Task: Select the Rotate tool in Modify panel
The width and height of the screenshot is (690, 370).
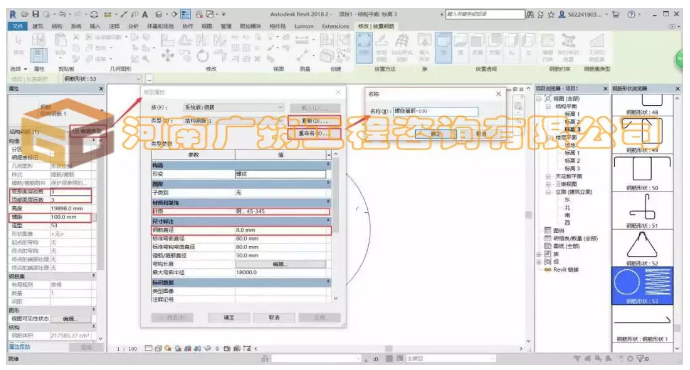Action: click(x=202, y=56)
